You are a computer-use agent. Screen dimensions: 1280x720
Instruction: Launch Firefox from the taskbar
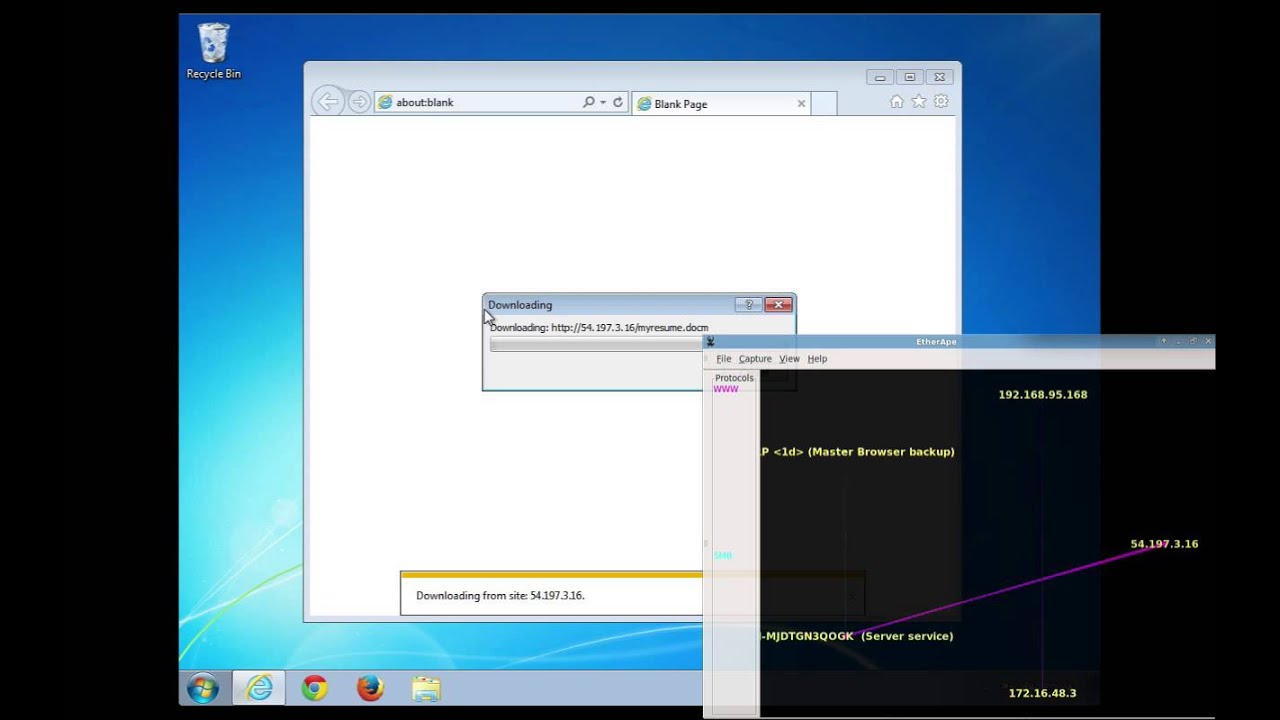(370, 688)
